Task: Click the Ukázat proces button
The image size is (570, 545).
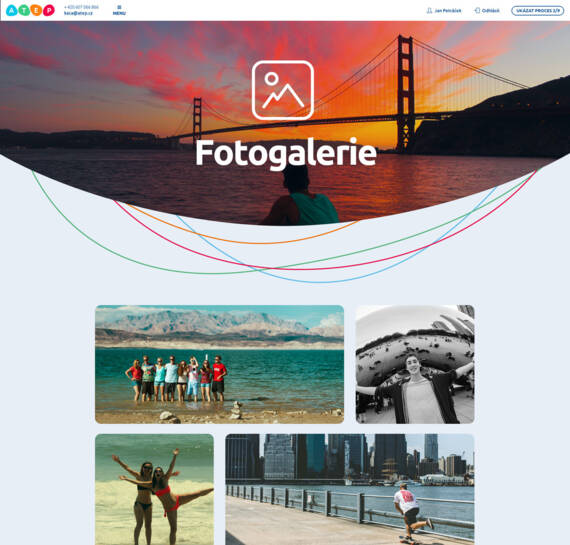Action: tap(538, 11)
